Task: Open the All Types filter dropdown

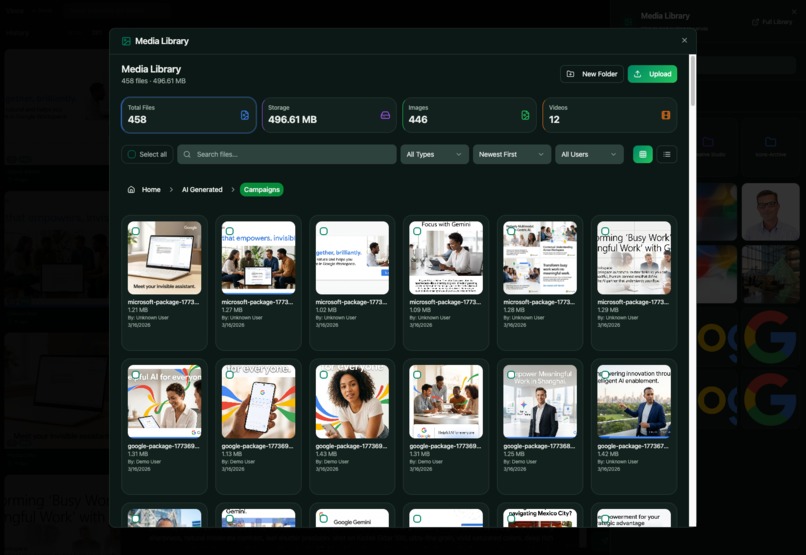Action: pyautogui.click(x=434, y=154)
